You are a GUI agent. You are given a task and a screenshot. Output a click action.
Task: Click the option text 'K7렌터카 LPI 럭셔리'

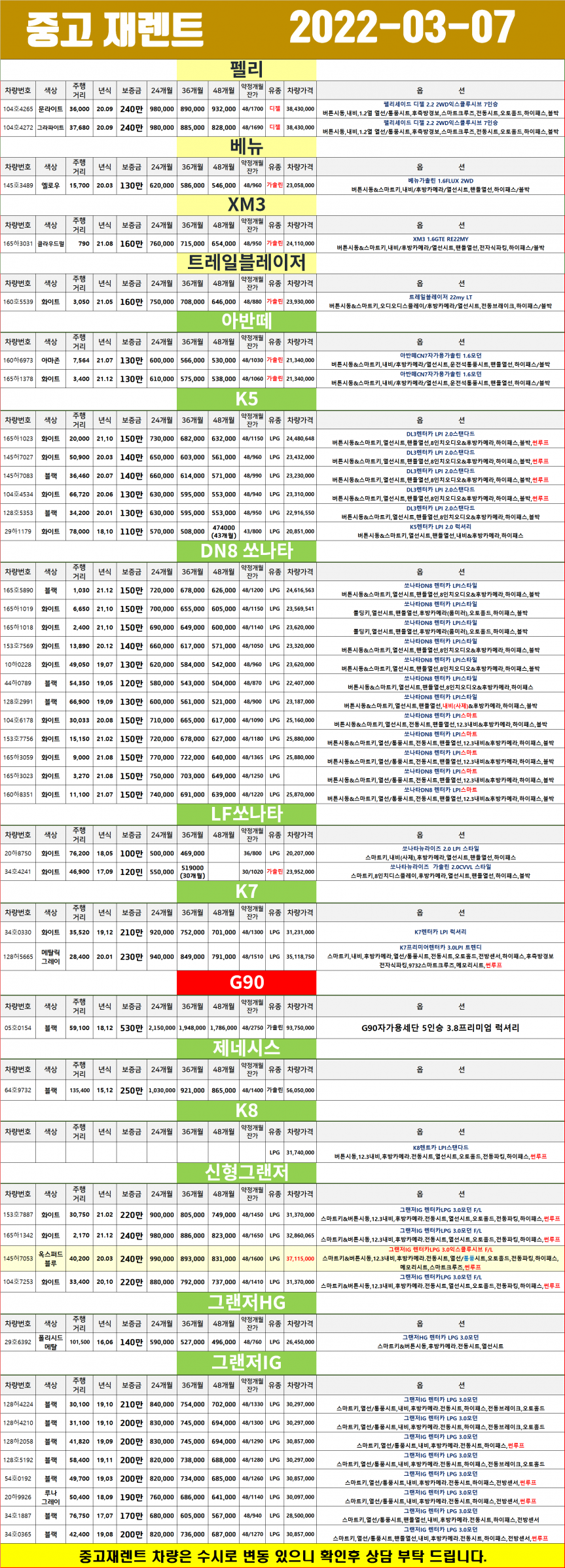441,932
